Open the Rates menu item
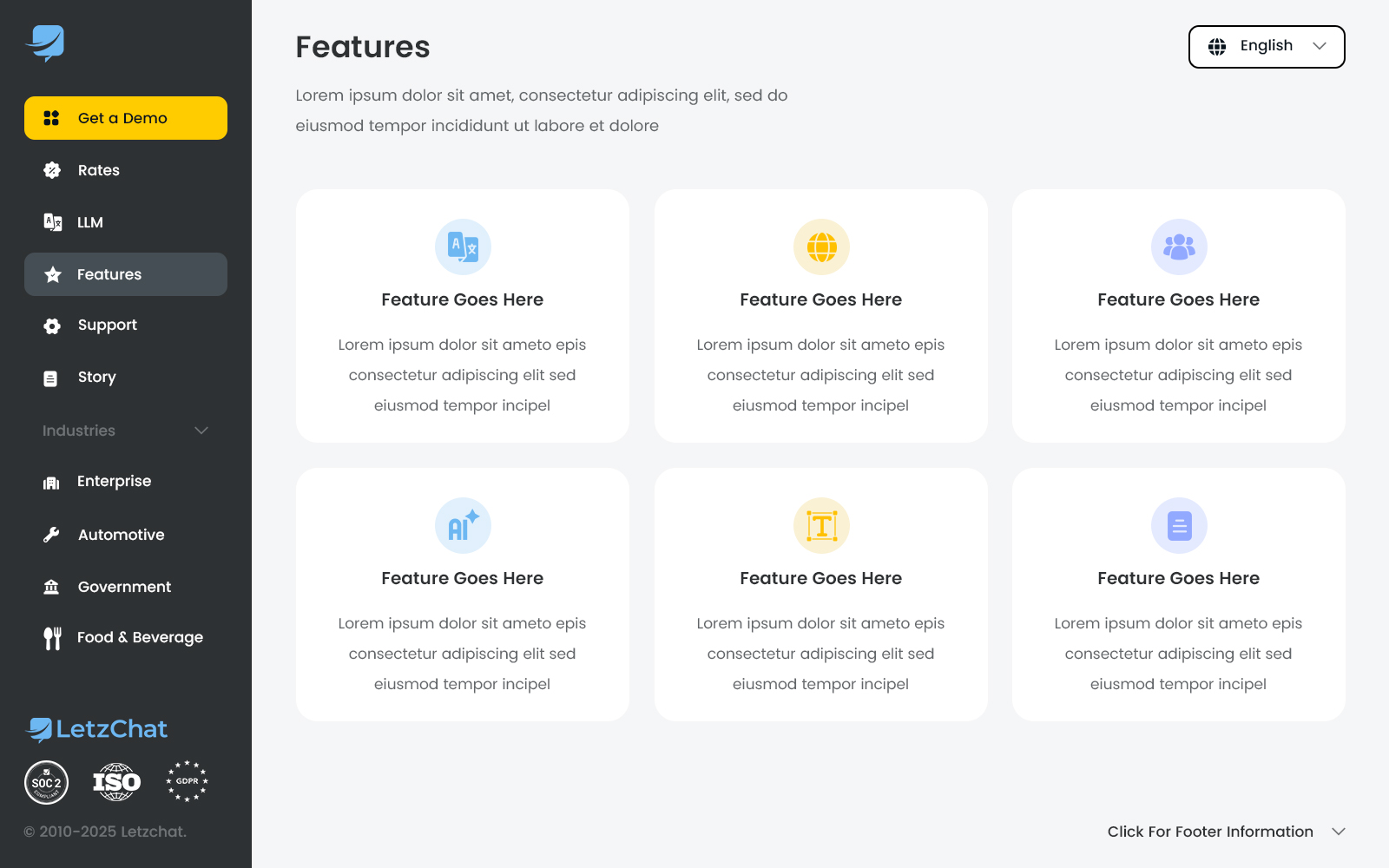 [x=98, y=170]
